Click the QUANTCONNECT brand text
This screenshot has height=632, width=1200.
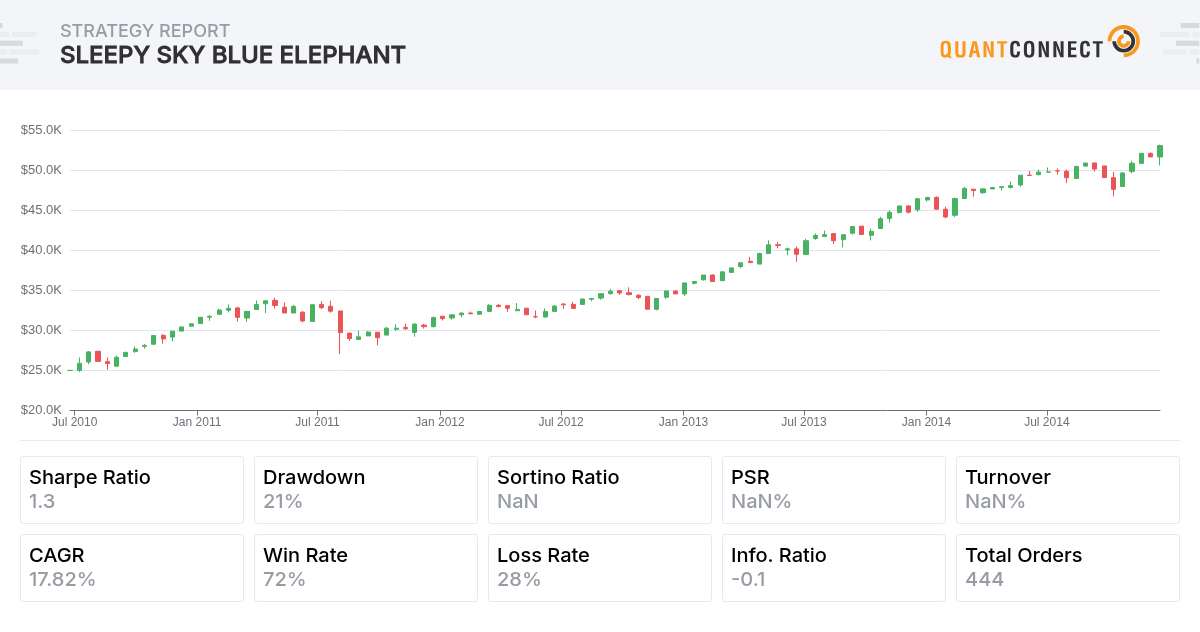pos(1022,48)
